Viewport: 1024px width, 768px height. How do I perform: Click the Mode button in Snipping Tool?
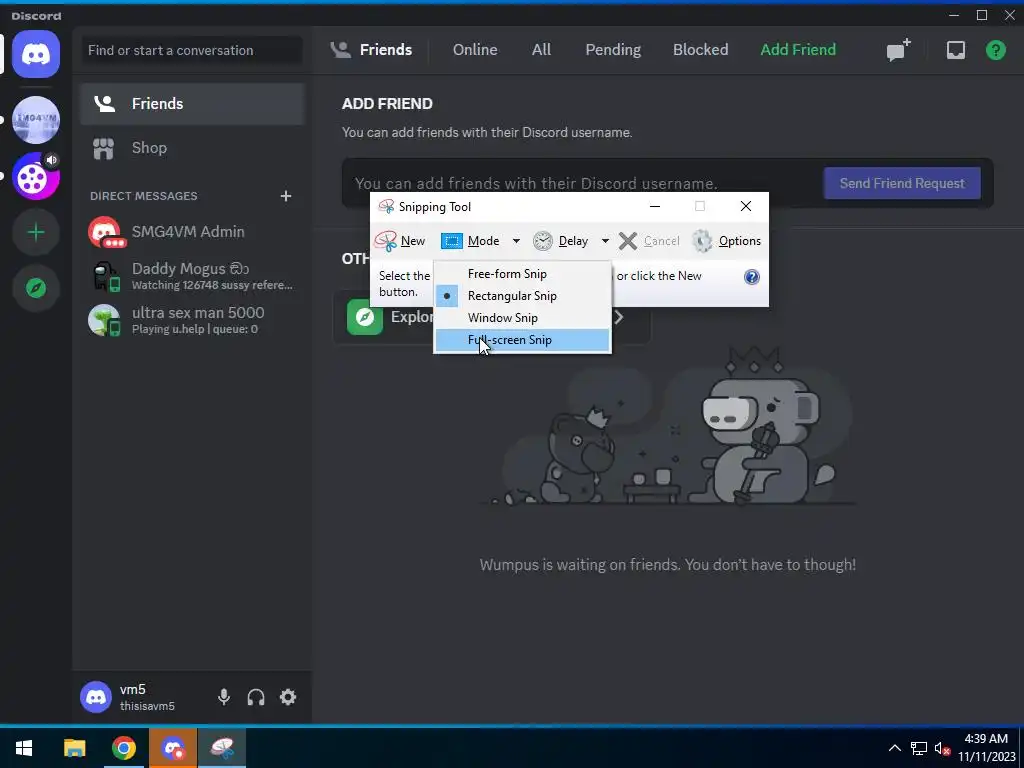click(x=471, y=241)
